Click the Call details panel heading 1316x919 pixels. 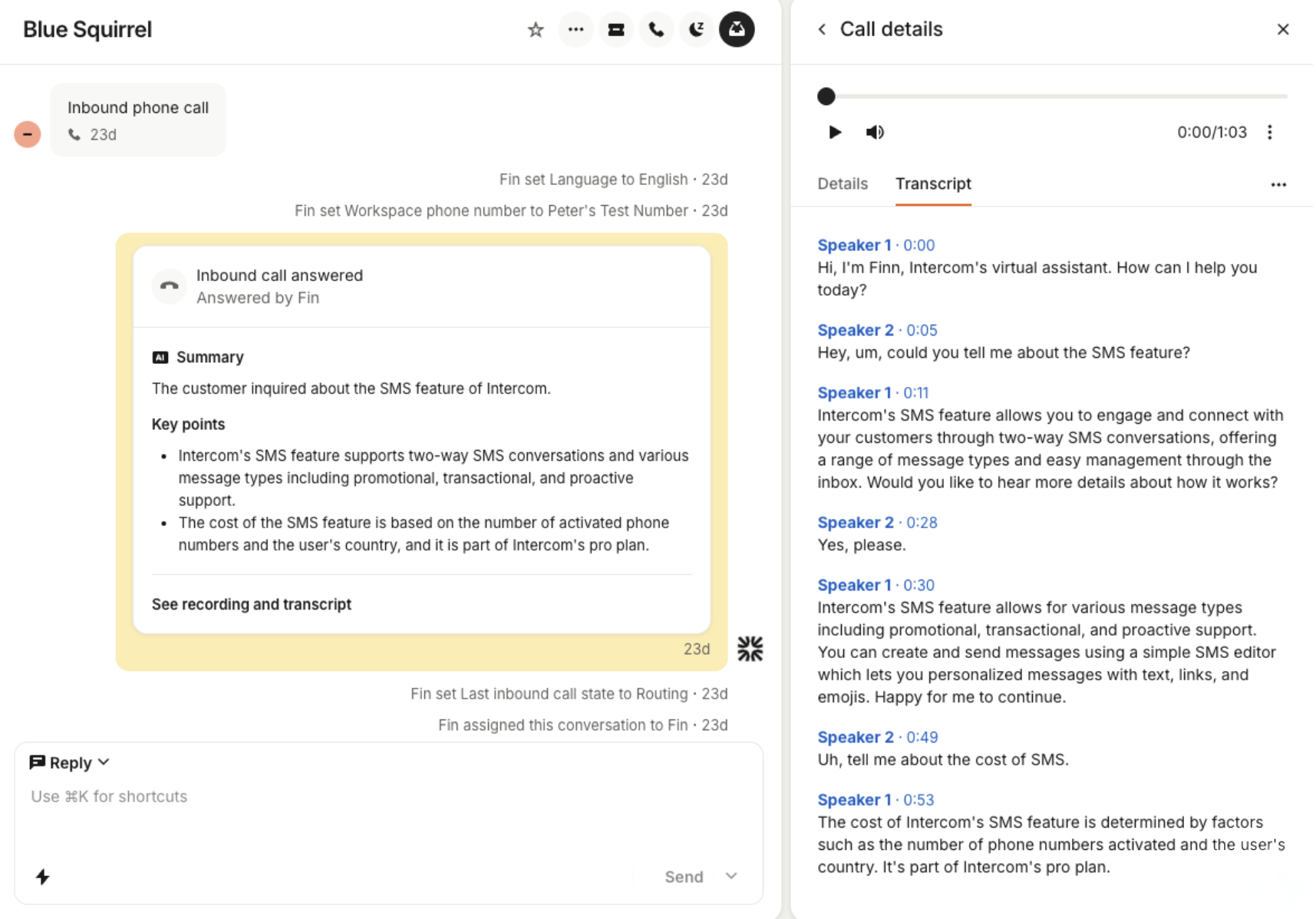(891, 30)
